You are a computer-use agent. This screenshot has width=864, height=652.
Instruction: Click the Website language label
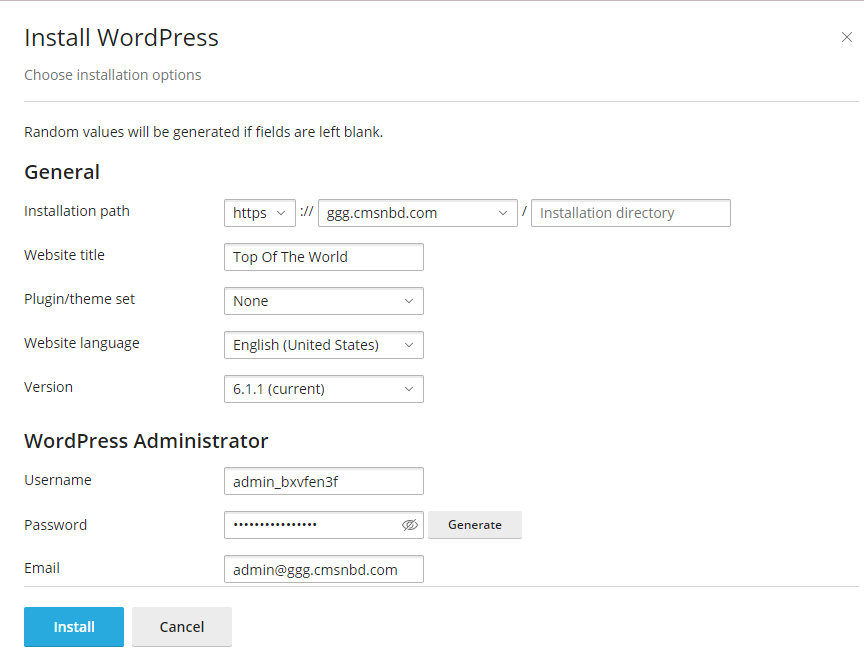click(82, 343)
